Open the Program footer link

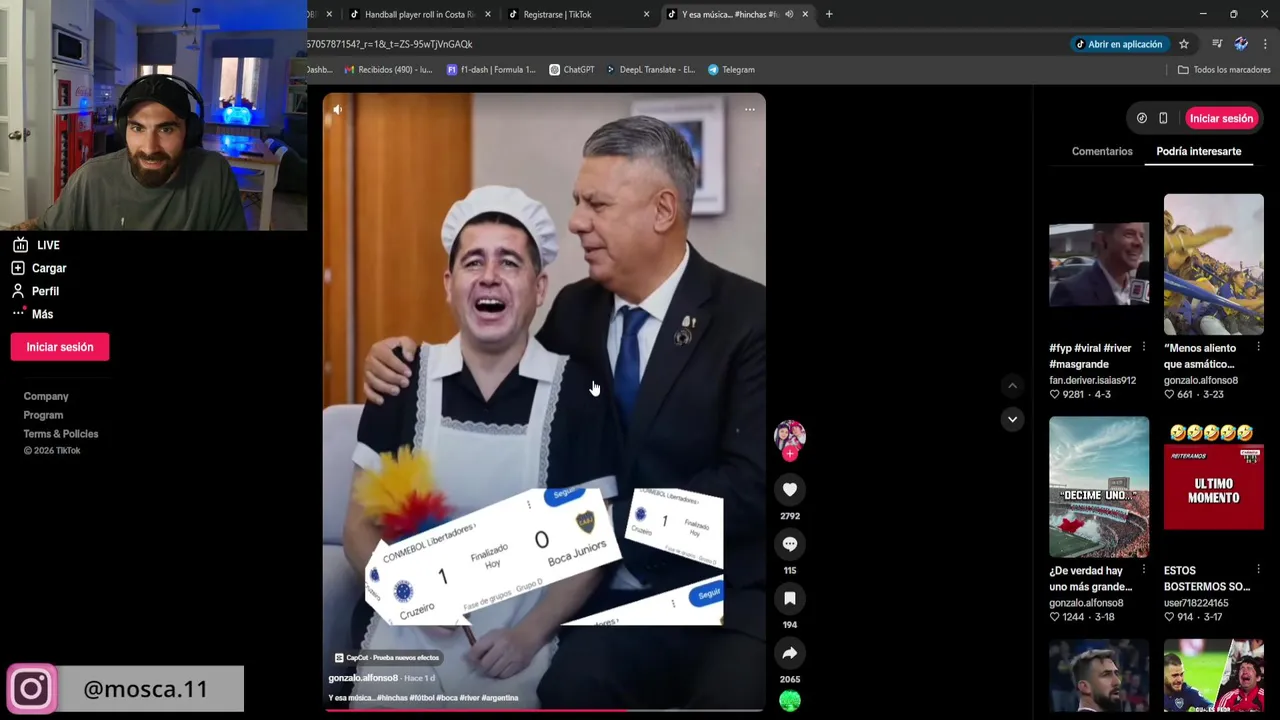[x=43, y=415]
